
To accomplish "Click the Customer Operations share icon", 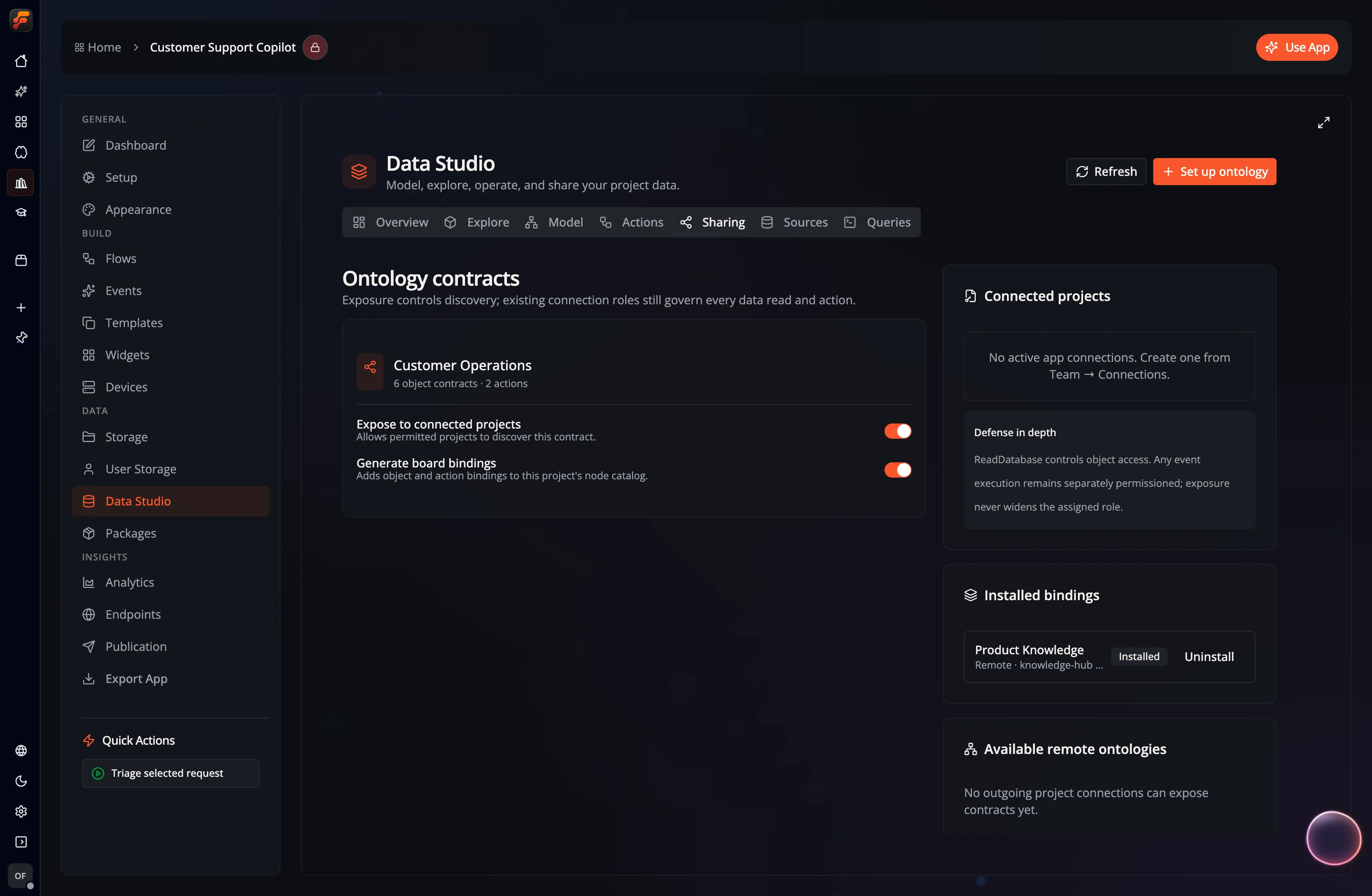I will click(x=370, y=372).
